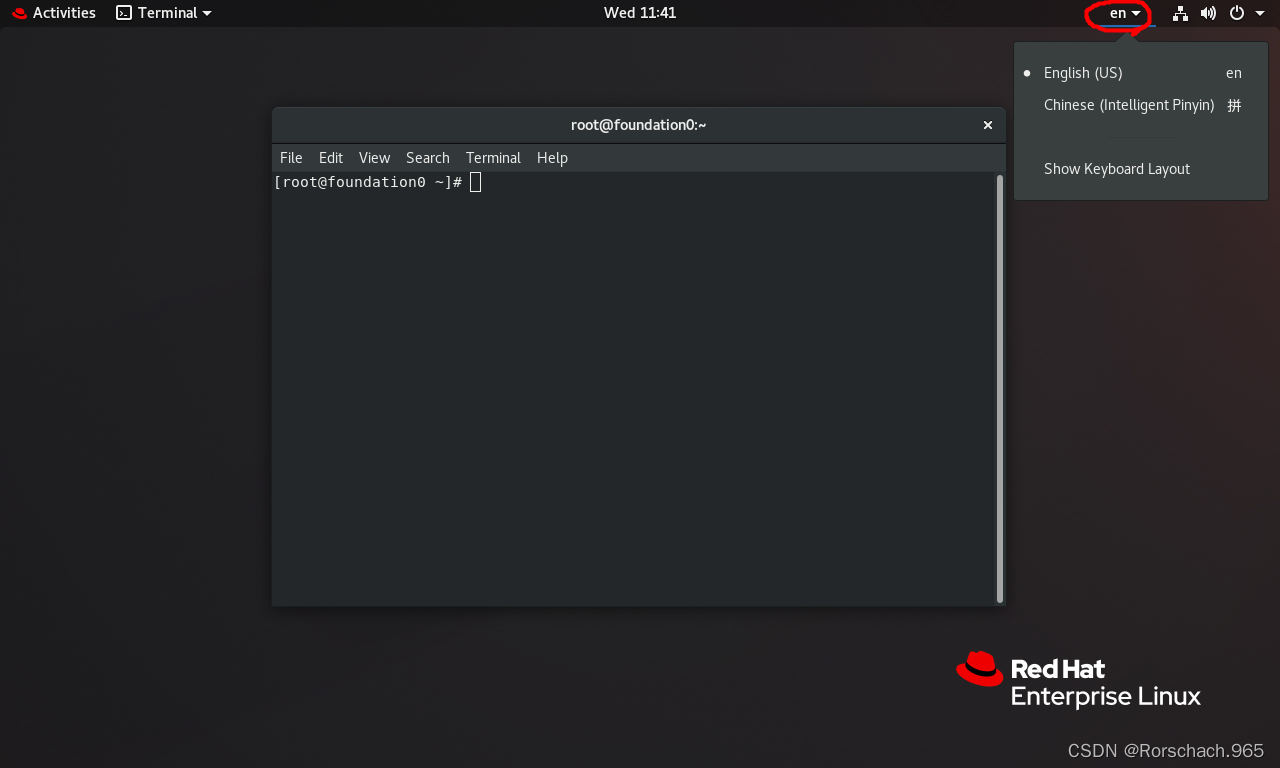
Task: Click the network icon in system tray
Action: point(1179,13)
